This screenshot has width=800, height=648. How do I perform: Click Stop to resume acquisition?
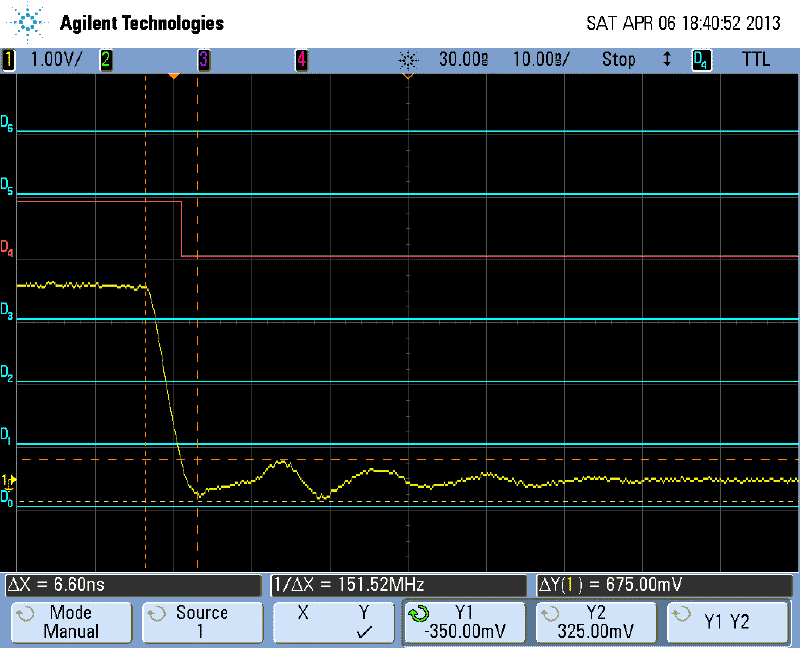[618, 59]
